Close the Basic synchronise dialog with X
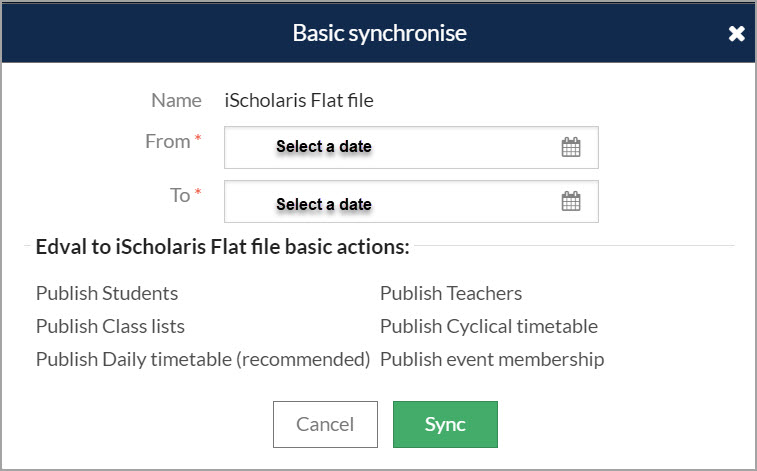757x471 pixels. pos(736,34)
